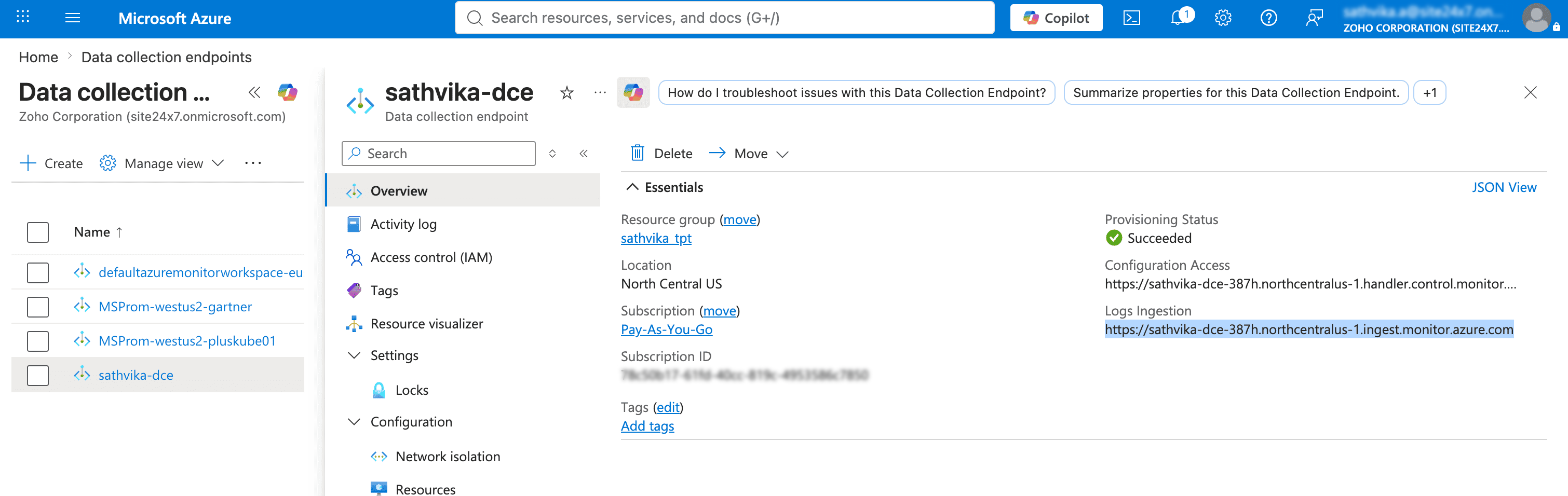Go to Home breadcrumb
Screen dimensions: 1568x496
click(38, 57)
